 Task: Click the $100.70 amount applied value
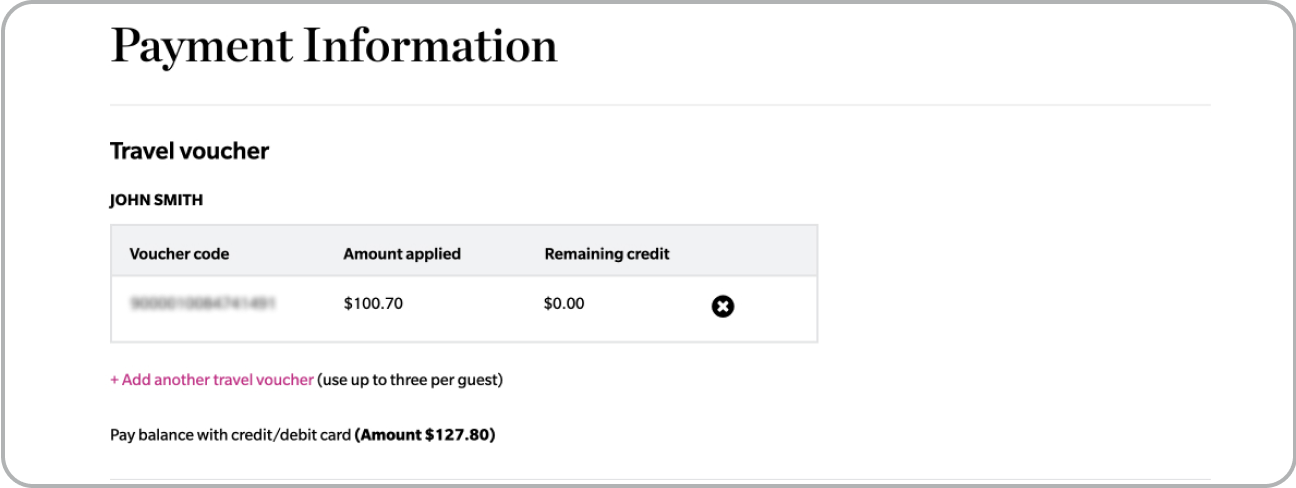pos(373,303)
